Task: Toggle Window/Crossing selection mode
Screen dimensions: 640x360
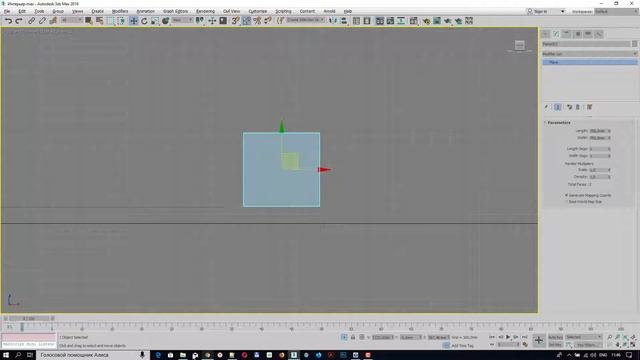Action: [121, 21]
